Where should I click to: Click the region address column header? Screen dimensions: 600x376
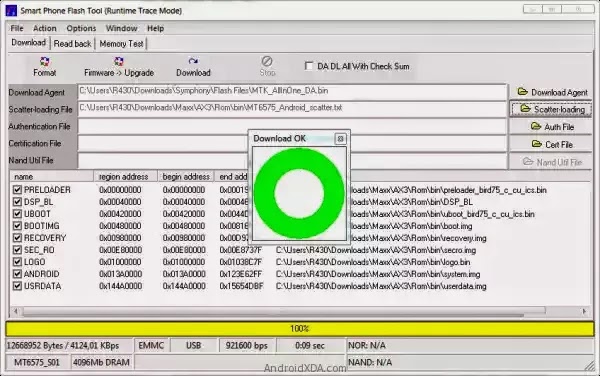126,177
